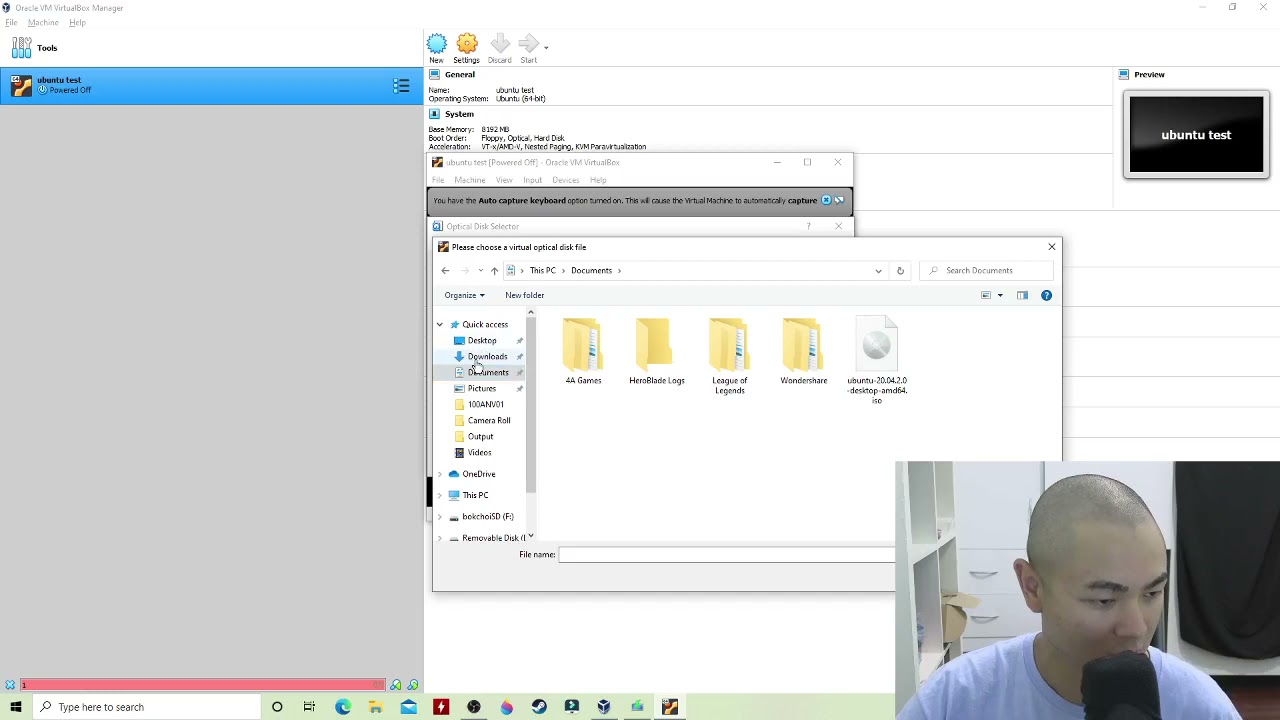Dismiss the auto capture keyboard notification
Screen dimensions: 1280x720
click(x=826, y=200)
